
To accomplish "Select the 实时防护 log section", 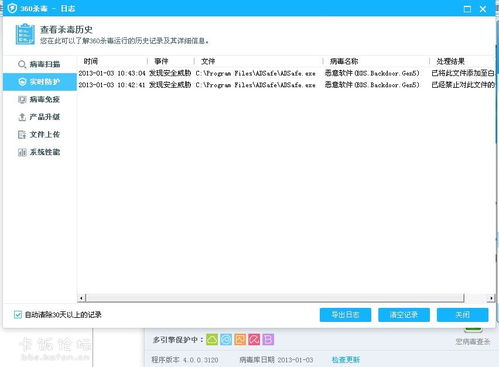I will 40,82.
